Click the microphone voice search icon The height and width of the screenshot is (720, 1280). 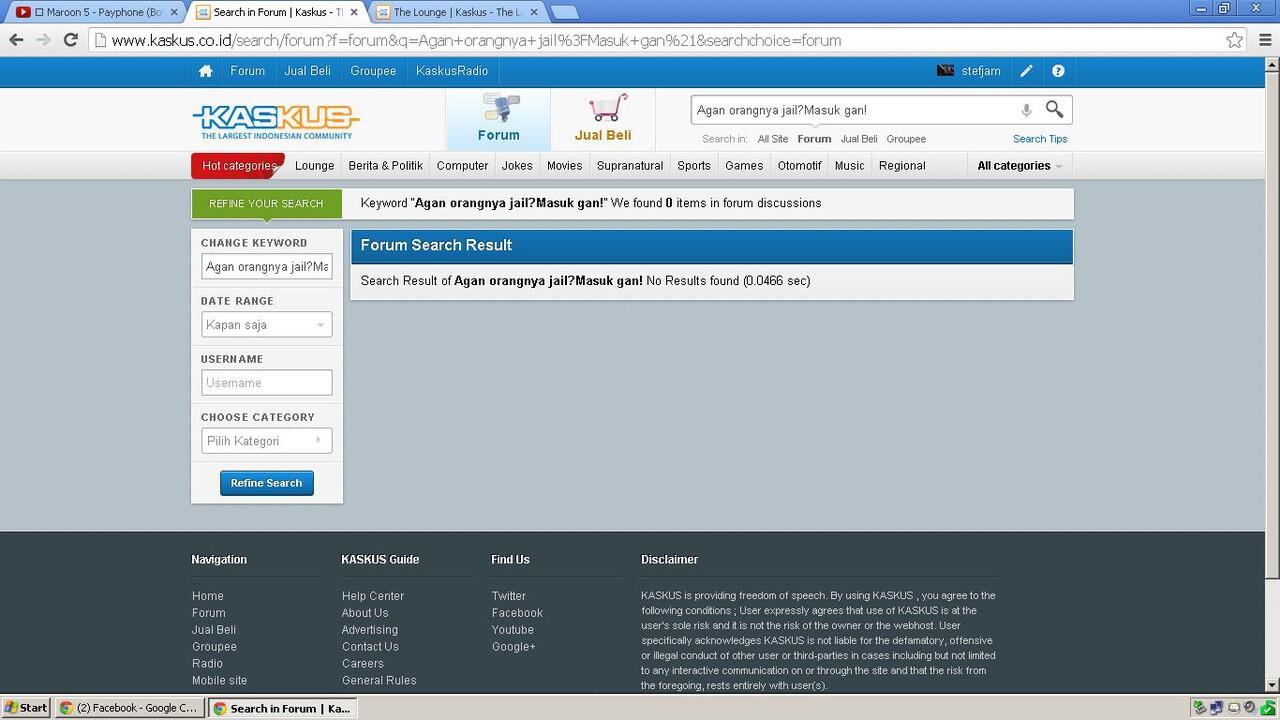pos(1026,110)
